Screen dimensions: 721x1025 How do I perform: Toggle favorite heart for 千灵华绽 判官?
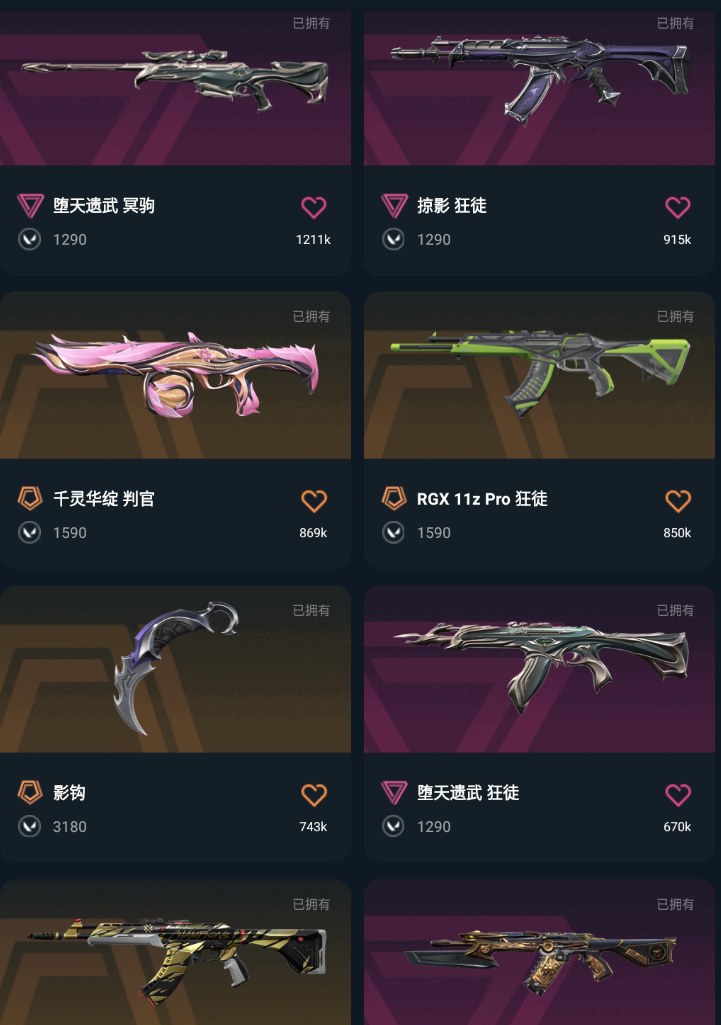(314, 501)
